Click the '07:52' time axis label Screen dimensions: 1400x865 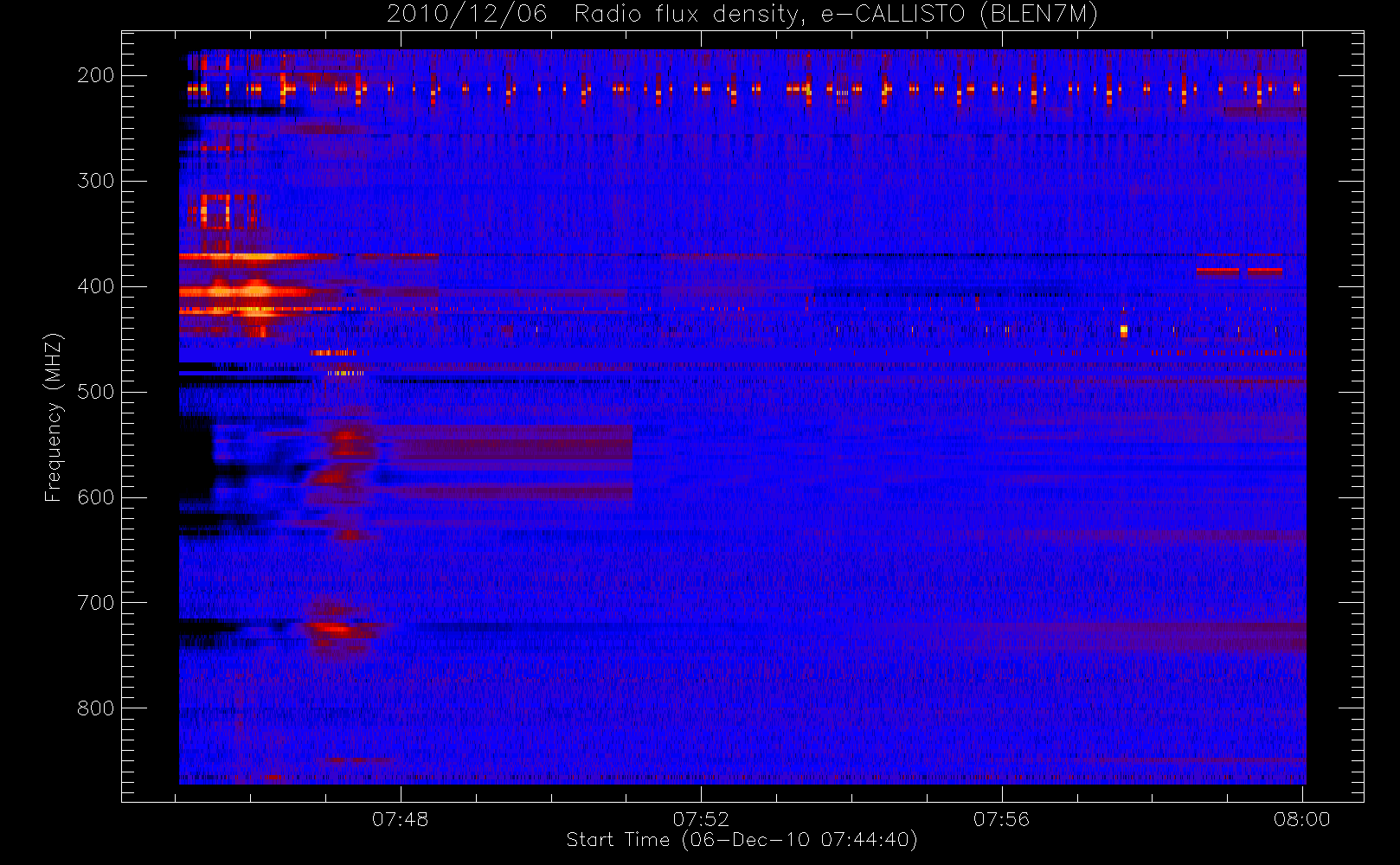[x=701, y=819]
